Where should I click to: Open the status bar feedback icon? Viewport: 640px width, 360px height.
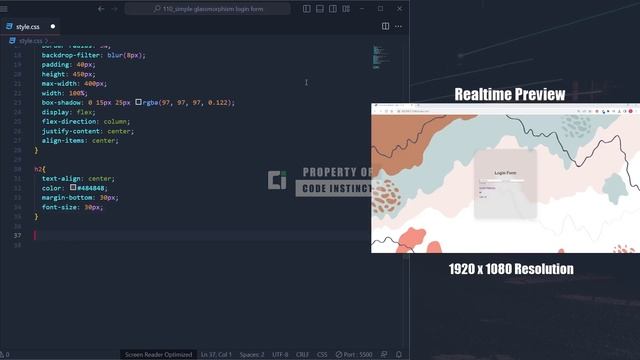click(x=384, y=354)
